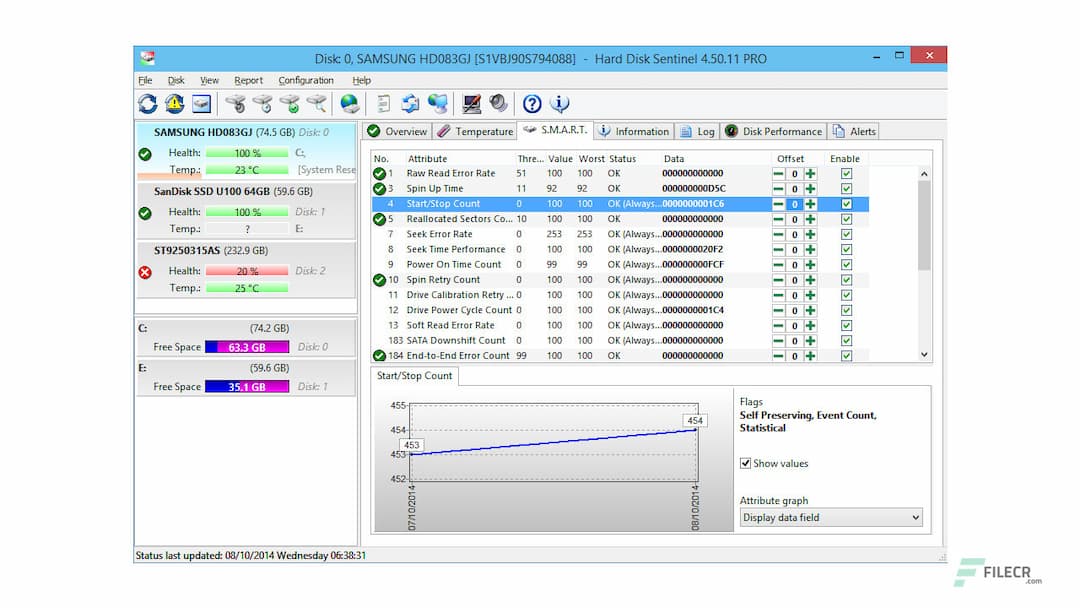1080x608 pixels.
Task: Select the SanDisk SSD U100 64GB disk
Action: 246,210
